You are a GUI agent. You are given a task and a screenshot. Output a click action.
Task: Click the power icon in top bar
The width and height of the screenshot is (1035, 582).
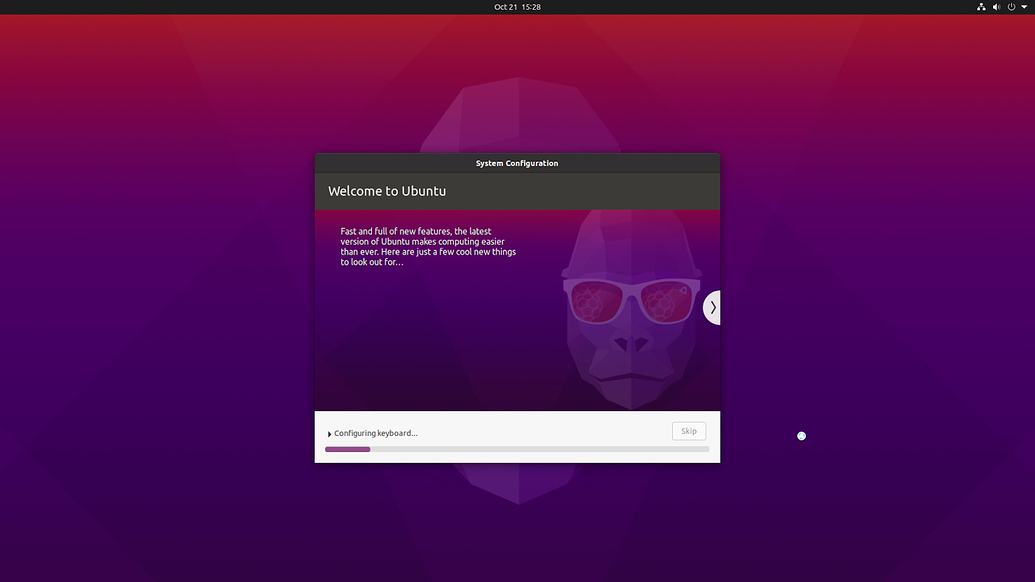pos(1011,7)
